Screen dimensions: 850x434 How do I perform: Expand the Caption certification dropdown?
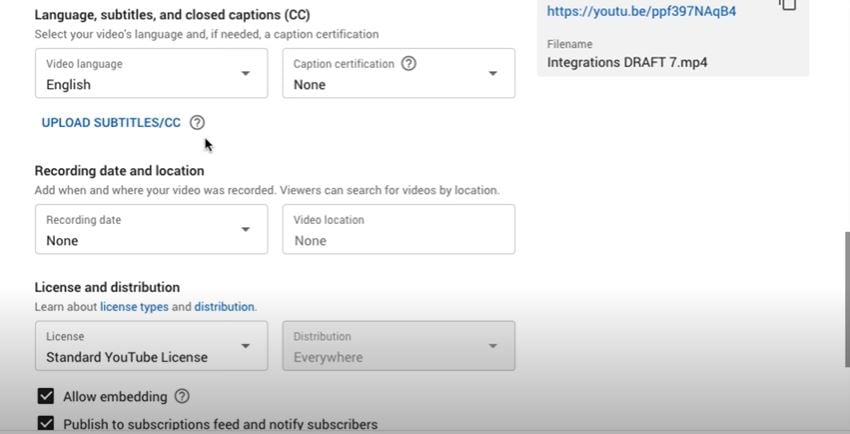pyautogui.click(x=398, y=74)
